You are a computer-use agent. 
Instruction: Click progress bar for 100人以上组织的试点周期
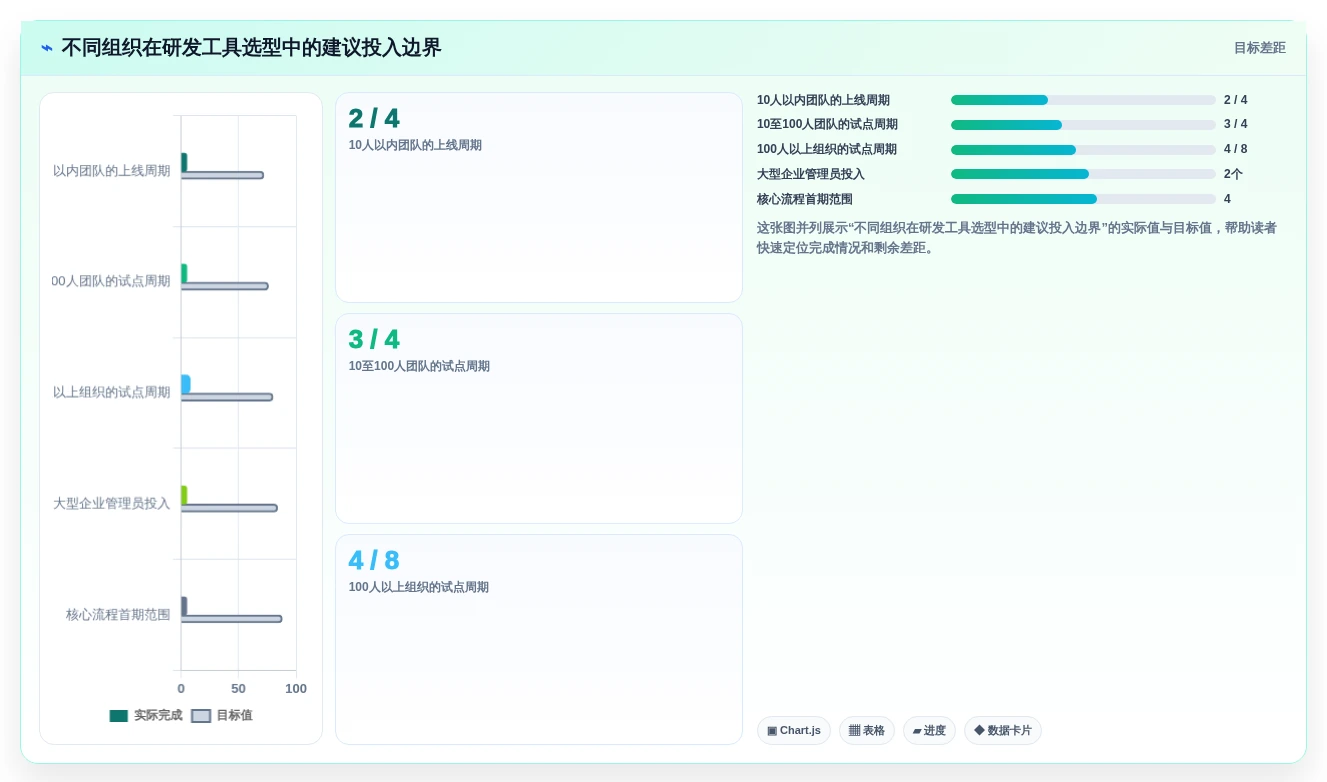coord(1083,150)
